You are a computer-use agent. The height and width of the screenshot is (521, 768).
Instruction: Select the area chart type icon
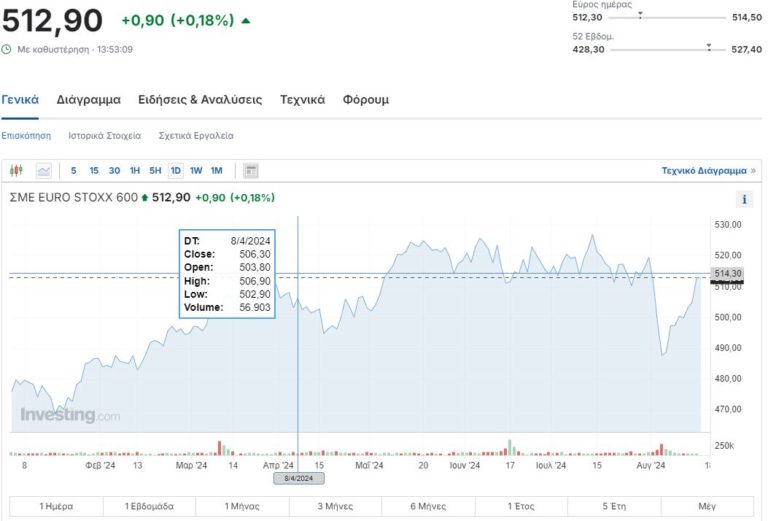pos(43,171)
